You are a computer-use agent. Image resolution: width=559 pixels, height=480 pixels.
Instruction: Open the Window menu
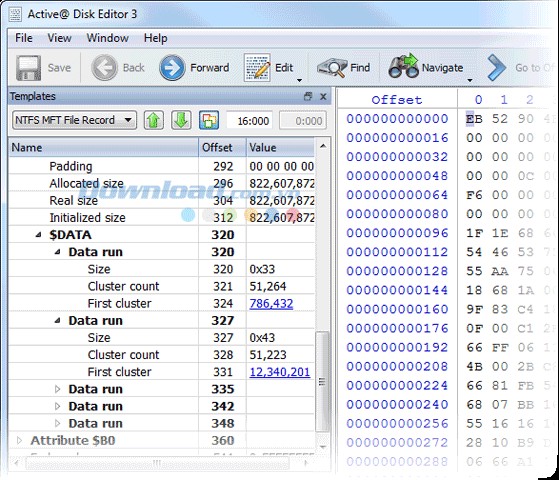(x=108, y=38)
